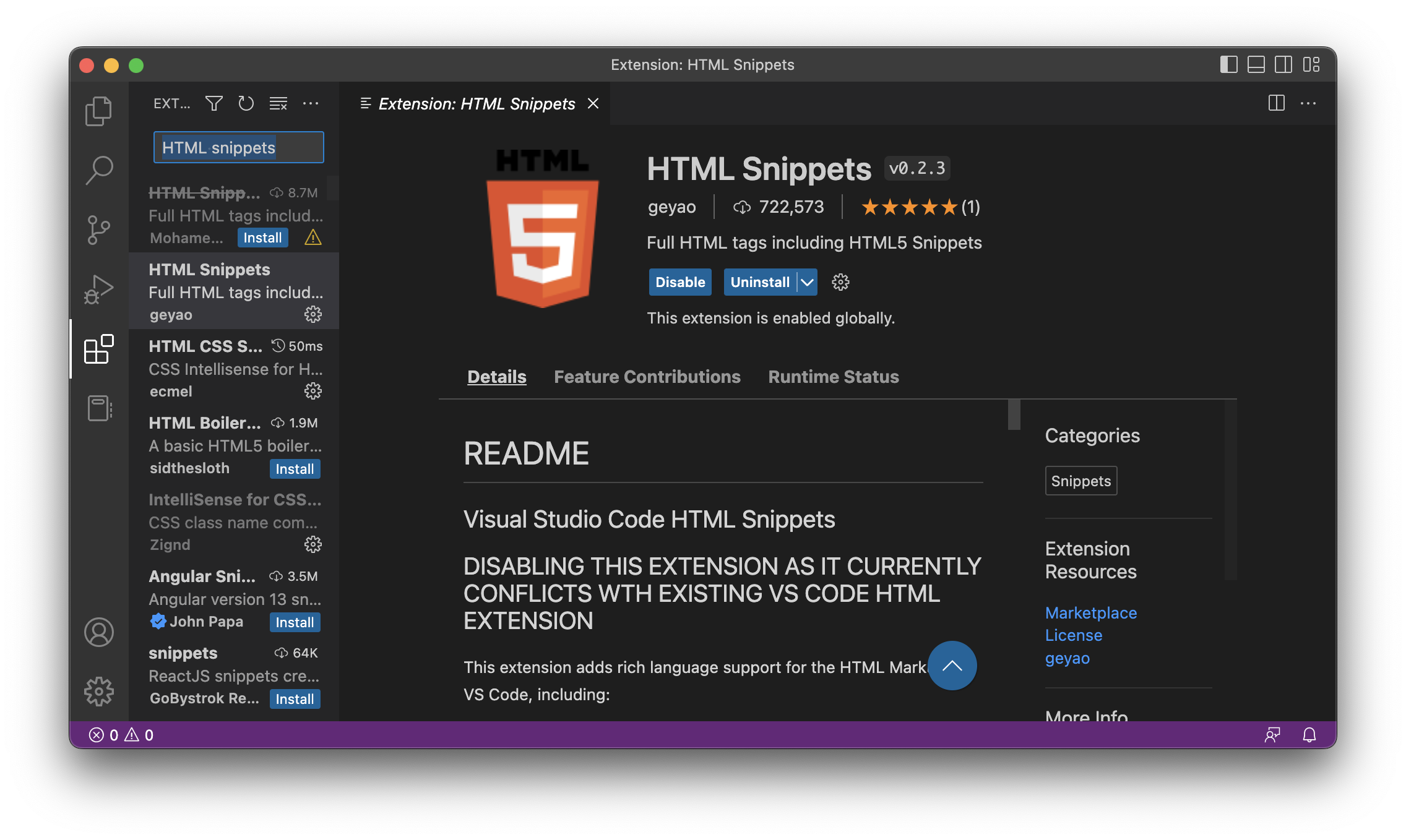Open the Run and Debug view
The image size is (1406, 840).
(x=98, y=289)
